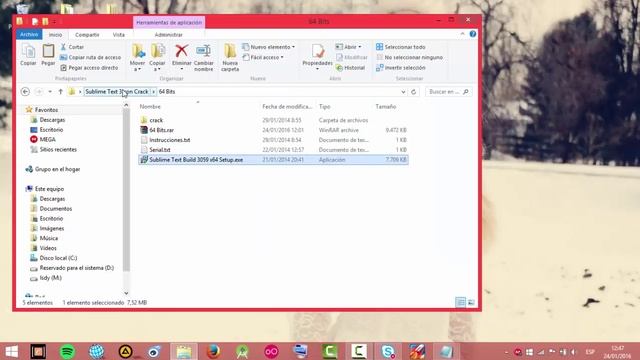
Task: Create a Nueva carpeta
Action: (x=230, y=58)
